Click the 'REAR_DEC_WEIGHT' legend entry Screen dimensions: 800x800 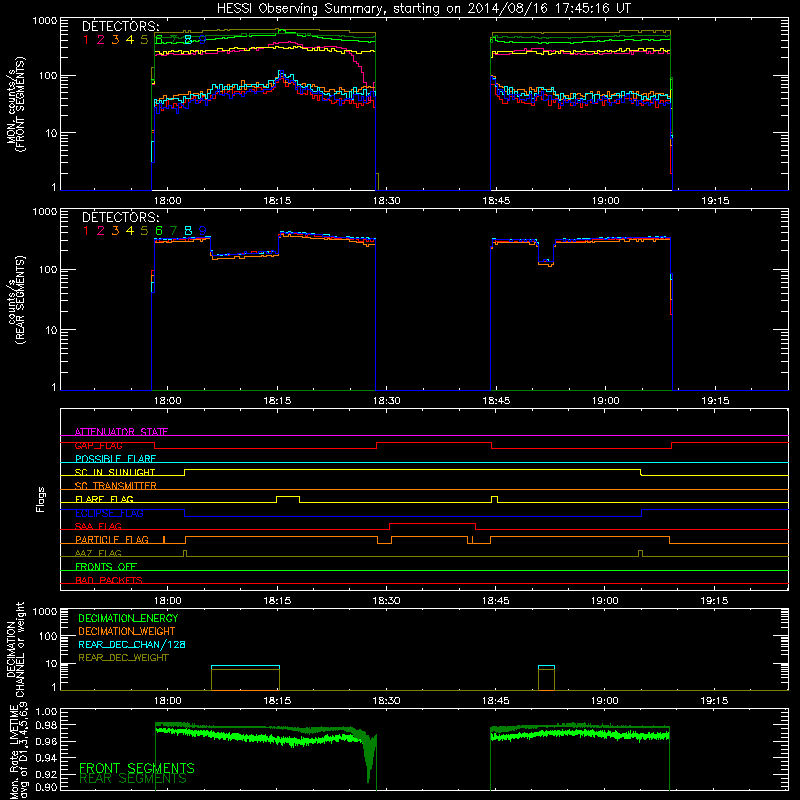click(x=123, y=658)
